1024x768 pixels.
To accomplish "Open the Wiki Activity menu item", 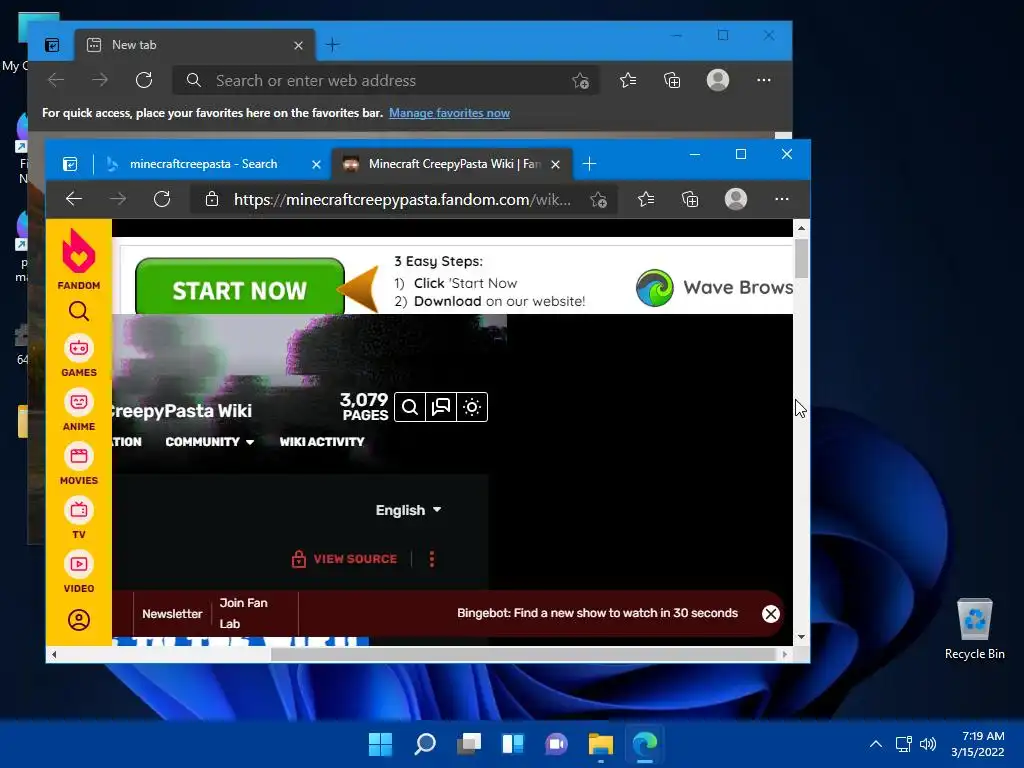I will point(322,442).
